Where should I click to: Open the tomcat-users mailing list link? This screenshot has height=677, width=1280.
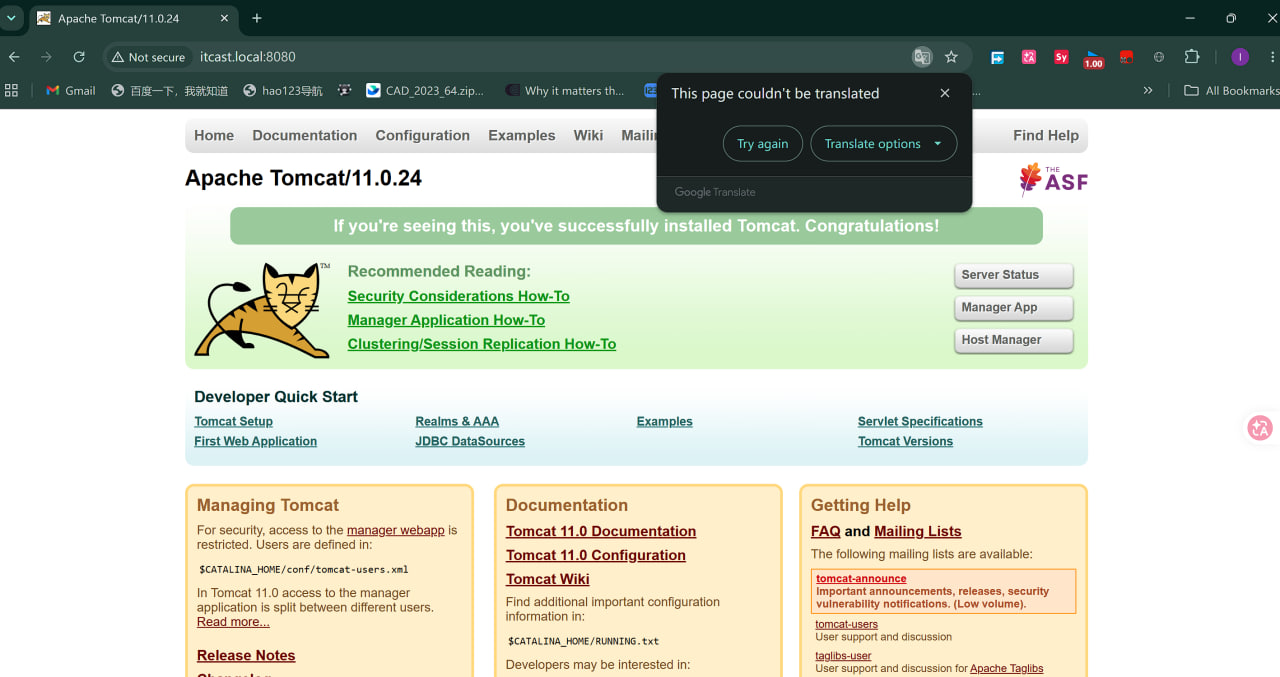pyautogui.click(x=846, y=624)
